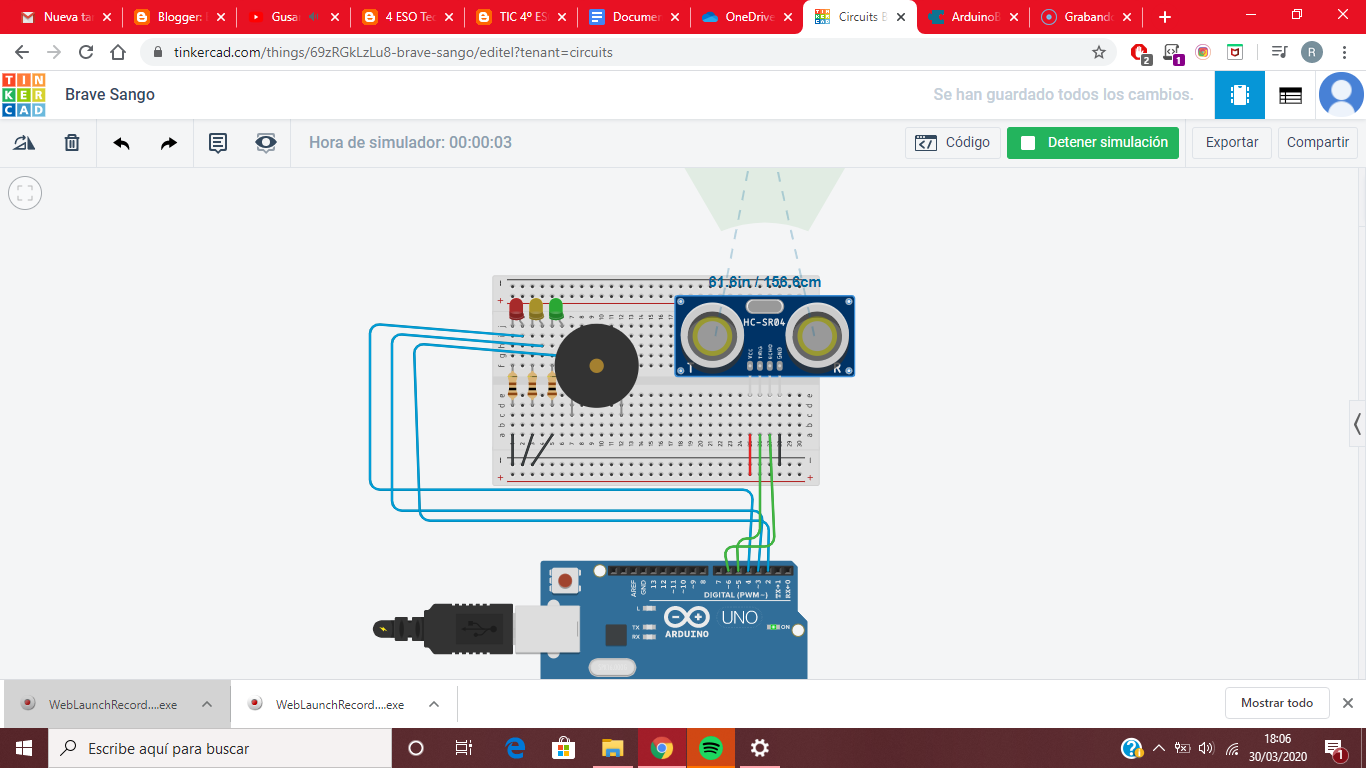1366x768 pixels.
Task: Click the red LED on breadboard
Action: [516, 309]
